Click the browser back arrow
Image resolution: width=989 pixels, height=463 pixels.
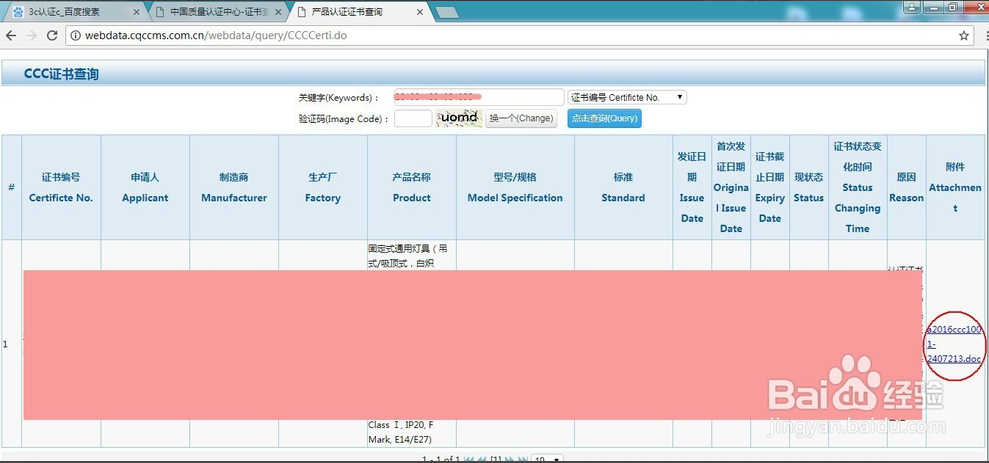click(11, 35)
